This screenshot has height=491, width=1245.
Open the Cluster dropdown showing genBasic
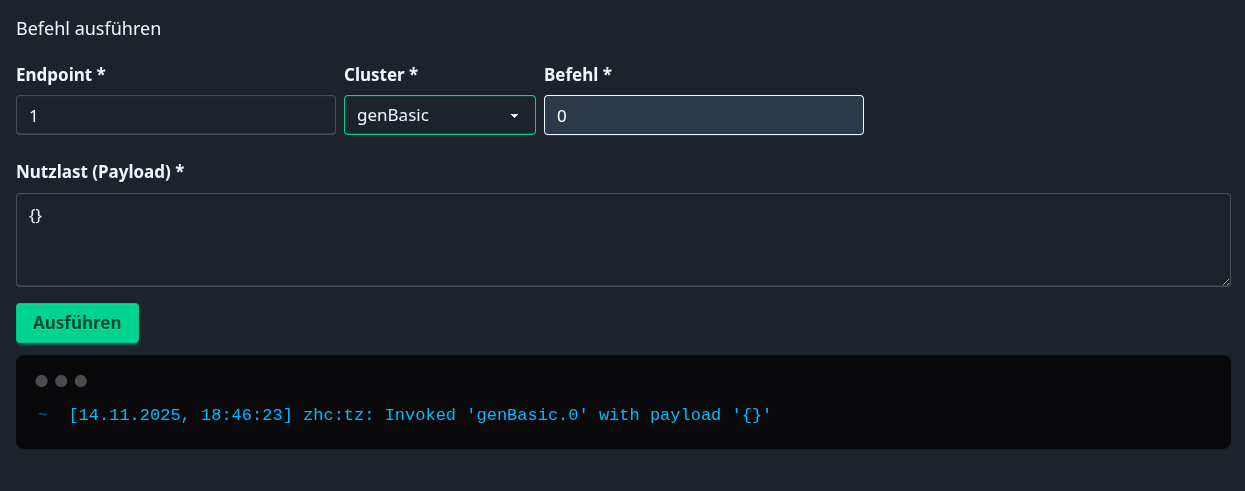point(430,115)
